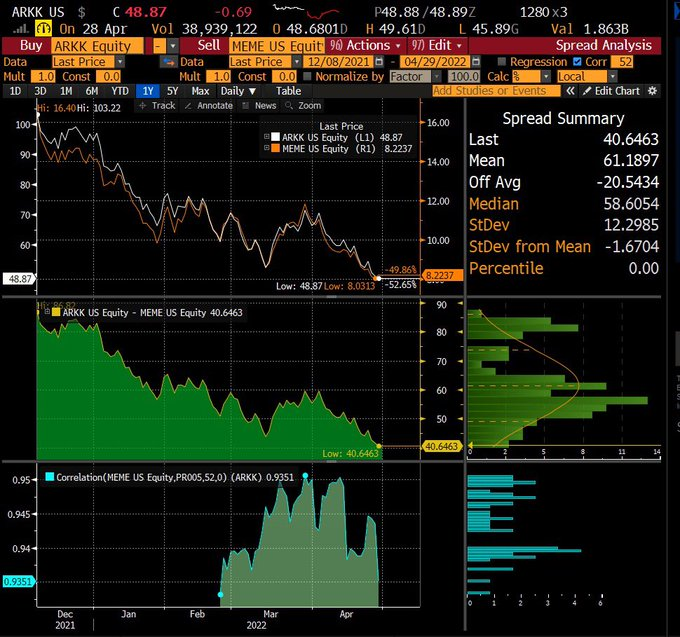
Task: Click the Corr period 52 field
Action: pos(623,62)
